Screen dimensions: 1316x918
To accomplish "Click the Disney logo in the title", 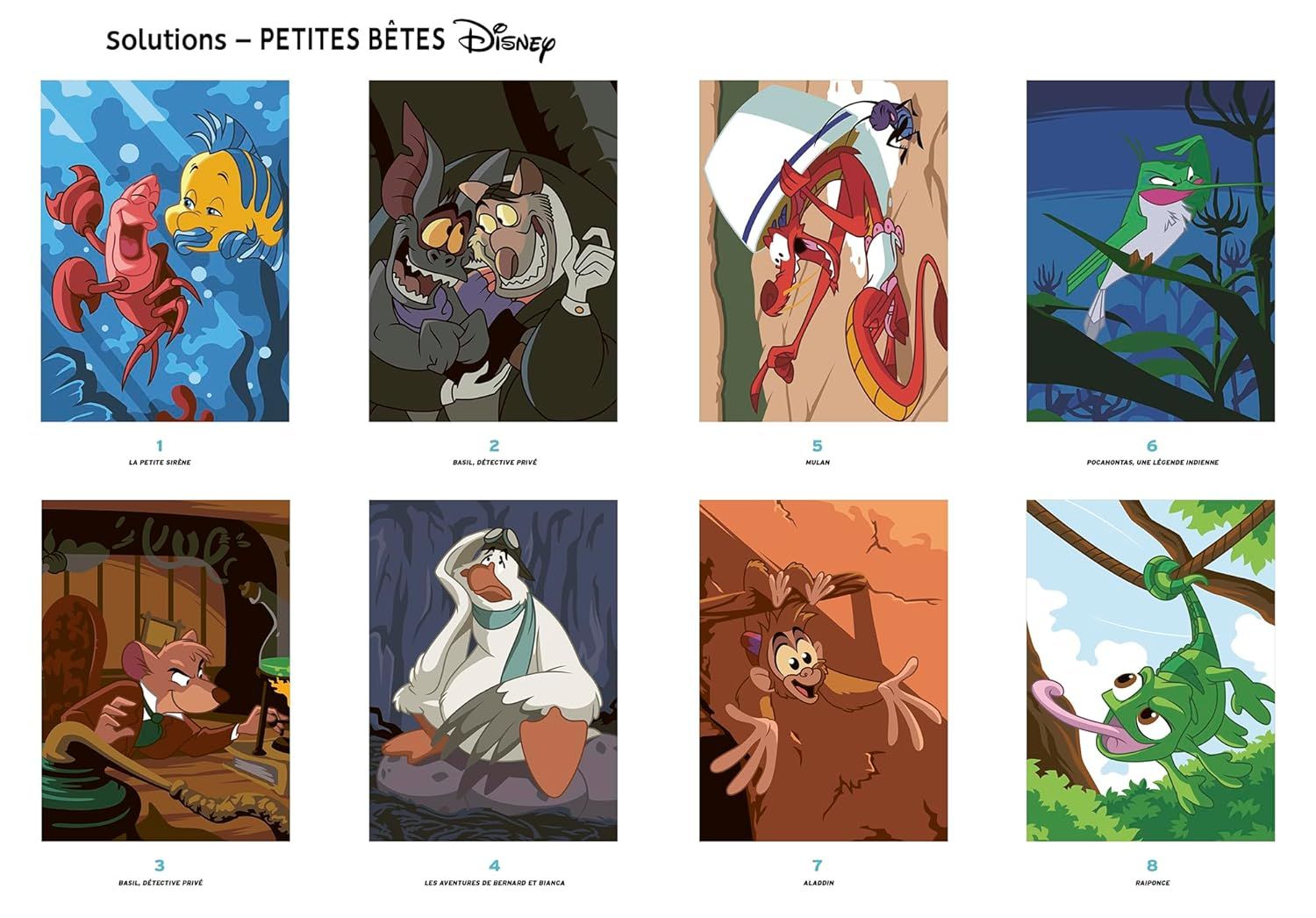I will click(x=504, y=40).
